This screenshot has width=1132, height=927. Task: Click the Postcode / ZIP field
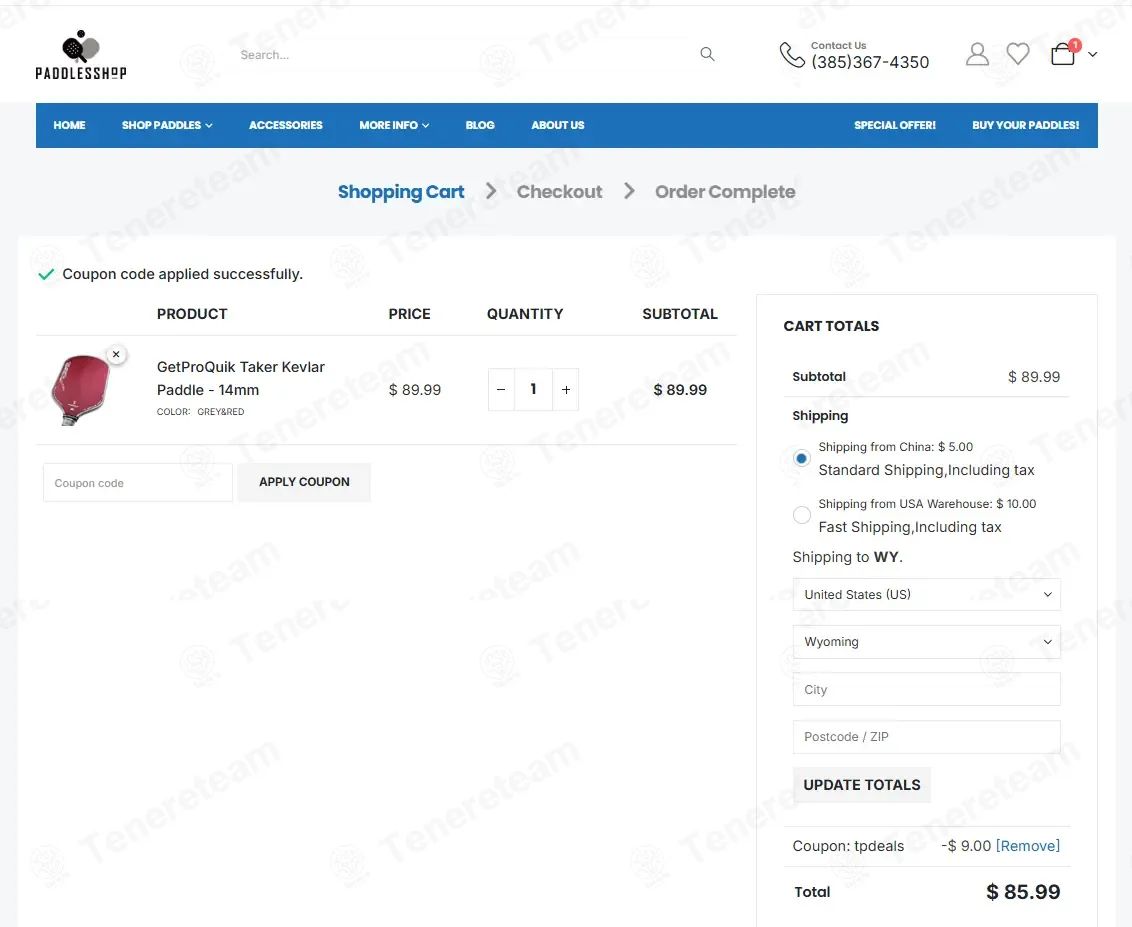pyautogui.click(x=926, y=737)
